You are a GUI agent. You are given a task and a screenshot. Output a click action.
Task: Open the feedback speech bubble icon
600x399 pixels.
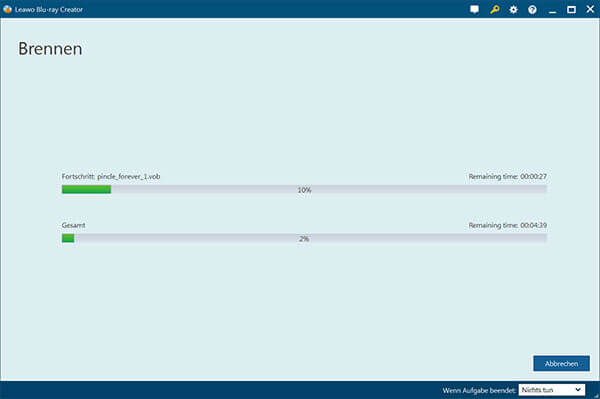coord(474,10)
